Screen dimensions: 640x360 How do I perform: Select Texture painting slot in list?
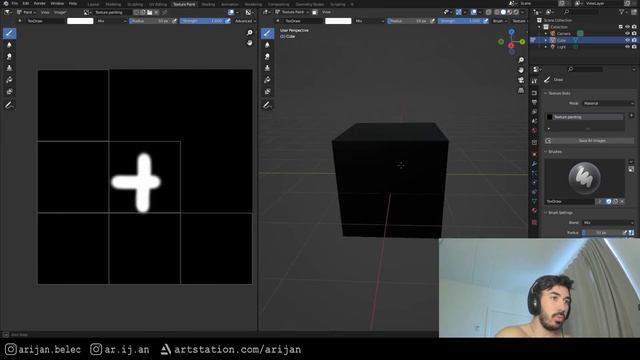(x=584, y=117)
